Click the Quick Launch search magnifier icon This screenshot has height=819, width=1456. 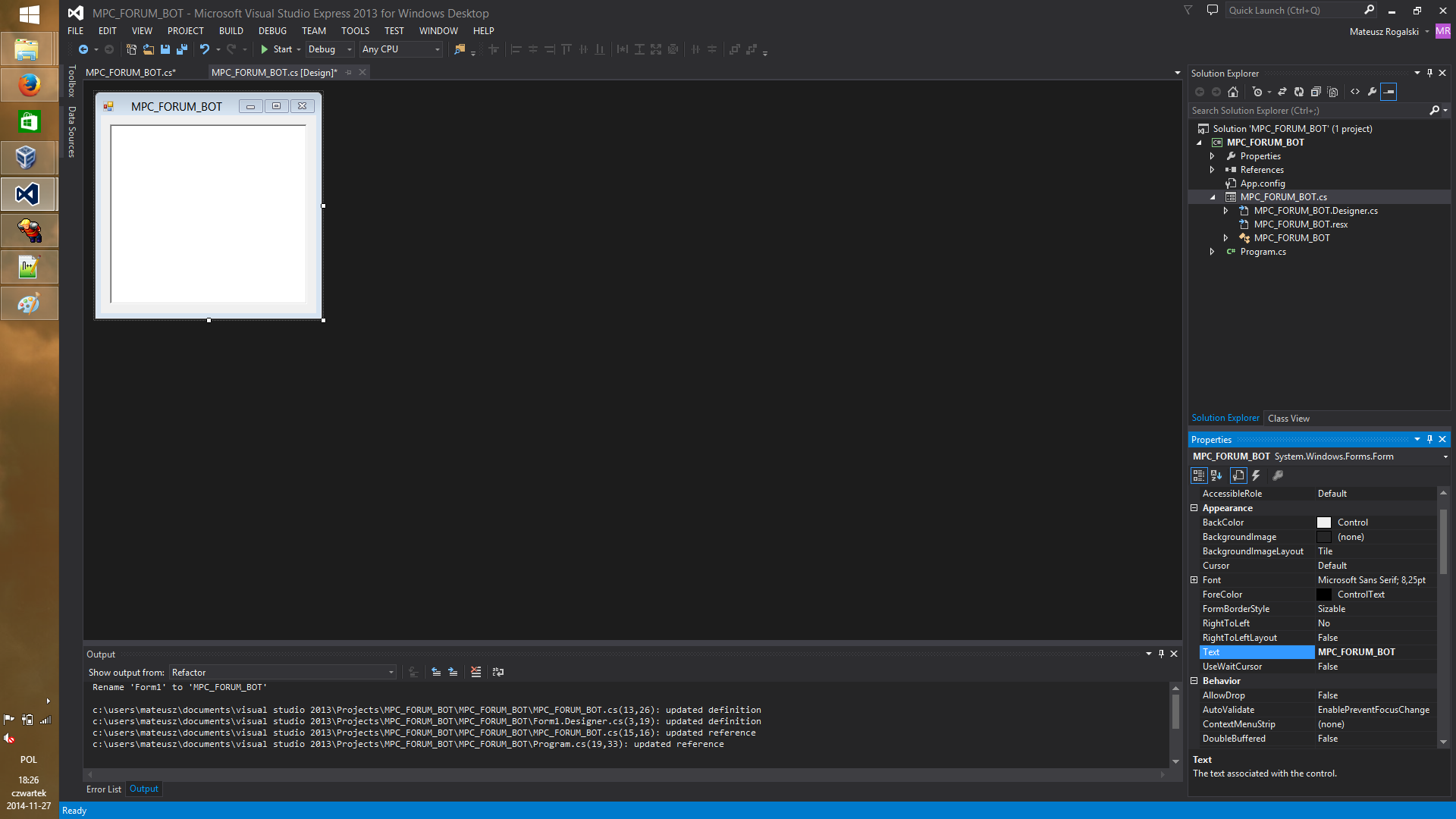[1369, 10]
